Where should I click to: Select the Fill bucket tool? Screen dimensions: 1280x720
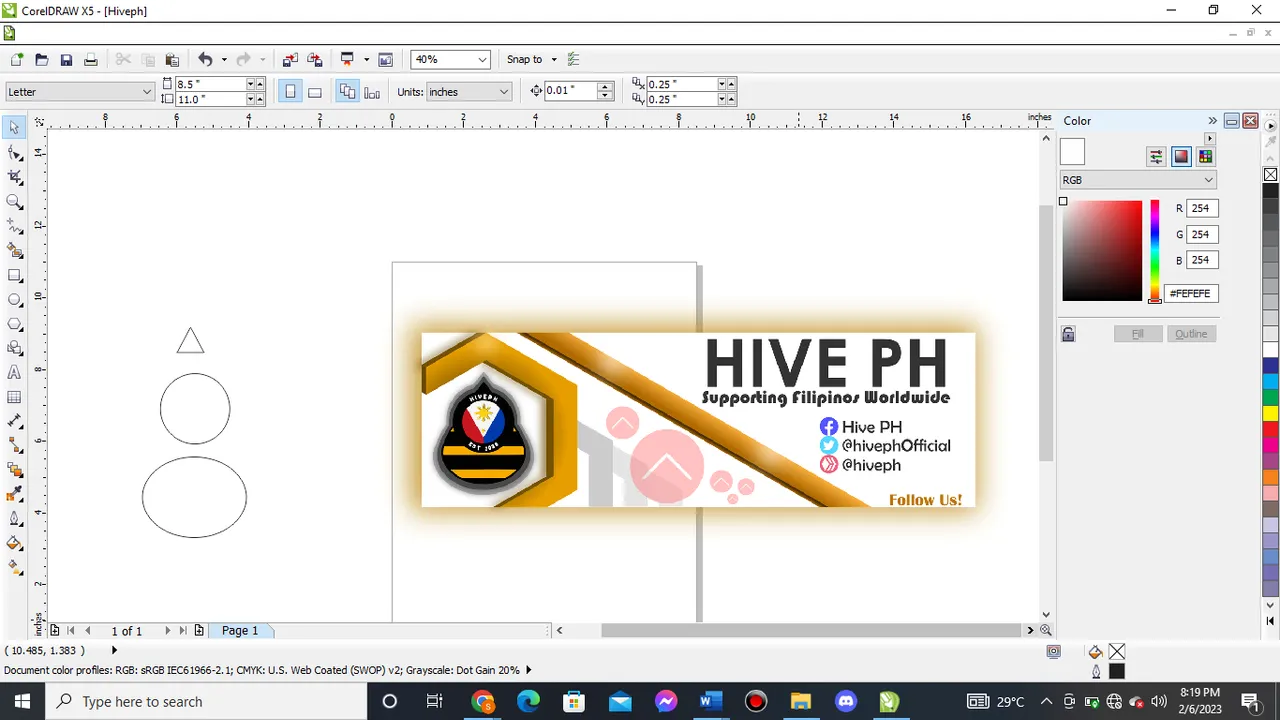point(14,543)
